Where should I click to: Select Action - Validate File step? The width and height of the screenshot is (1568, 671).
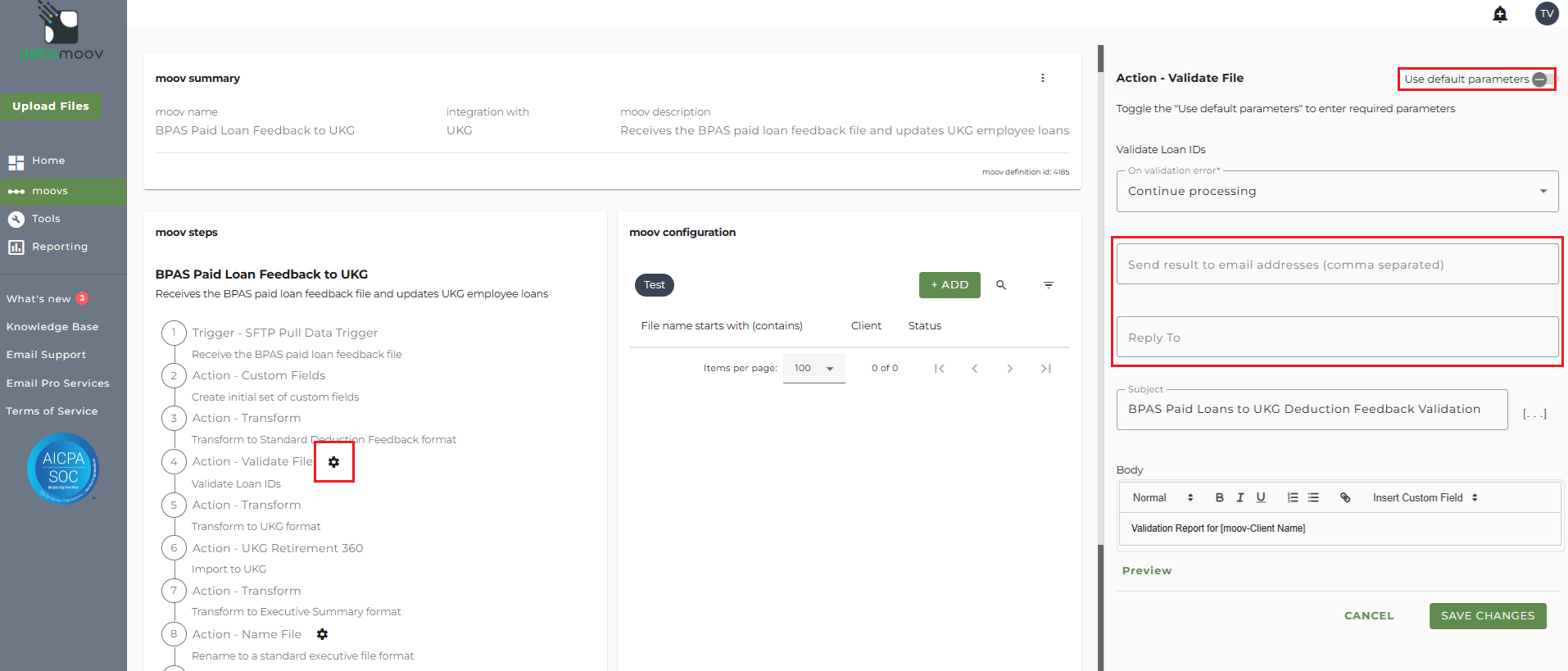(x=252, y=462)
